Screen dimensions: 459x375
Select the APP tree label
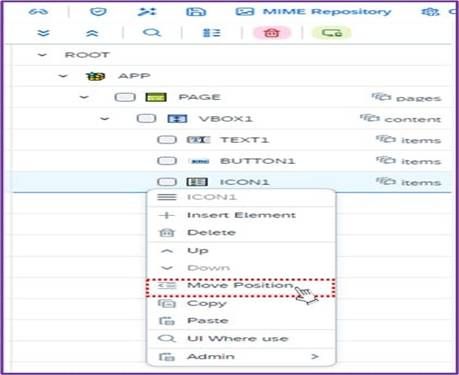coord(134,76)
